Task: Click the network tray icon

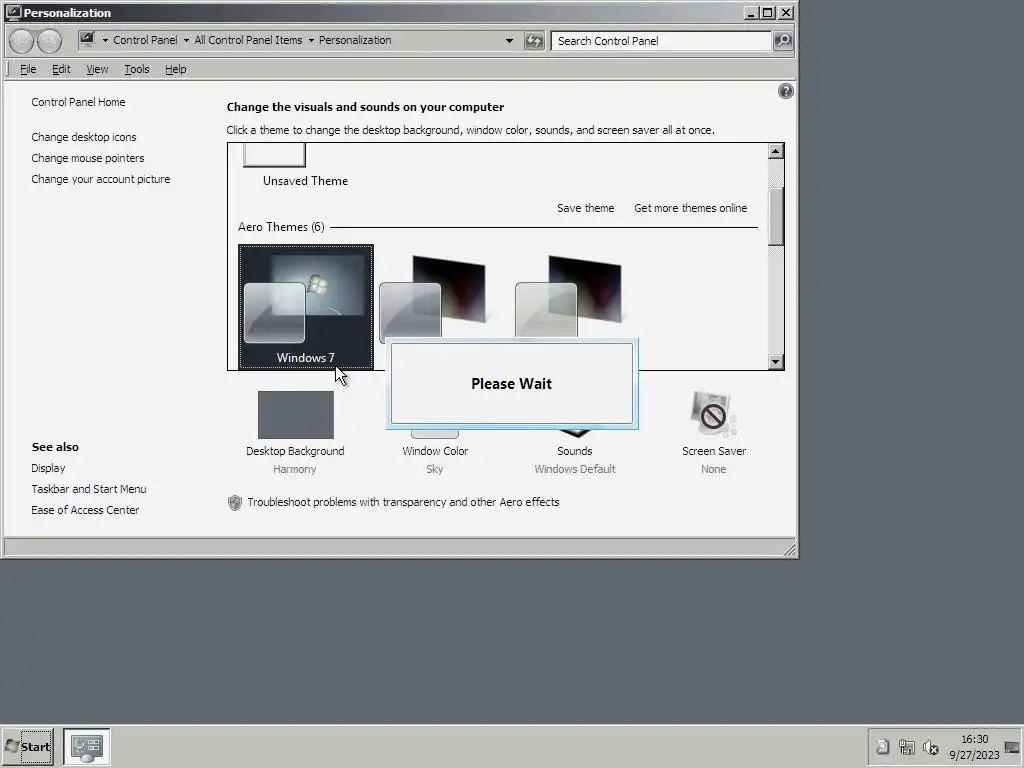Action: (906, 746)
